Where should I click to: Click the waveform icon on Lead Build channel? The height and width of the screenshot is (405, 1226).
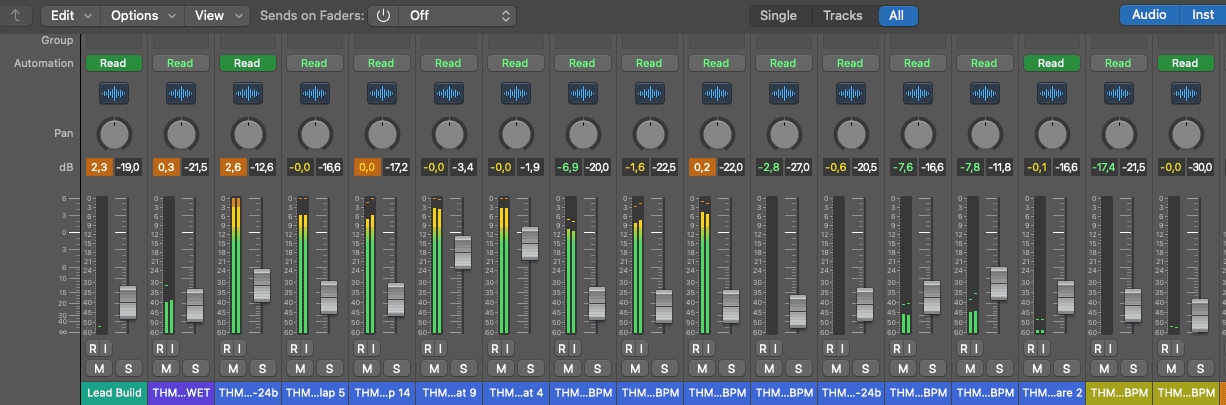[x=113, y=94]
